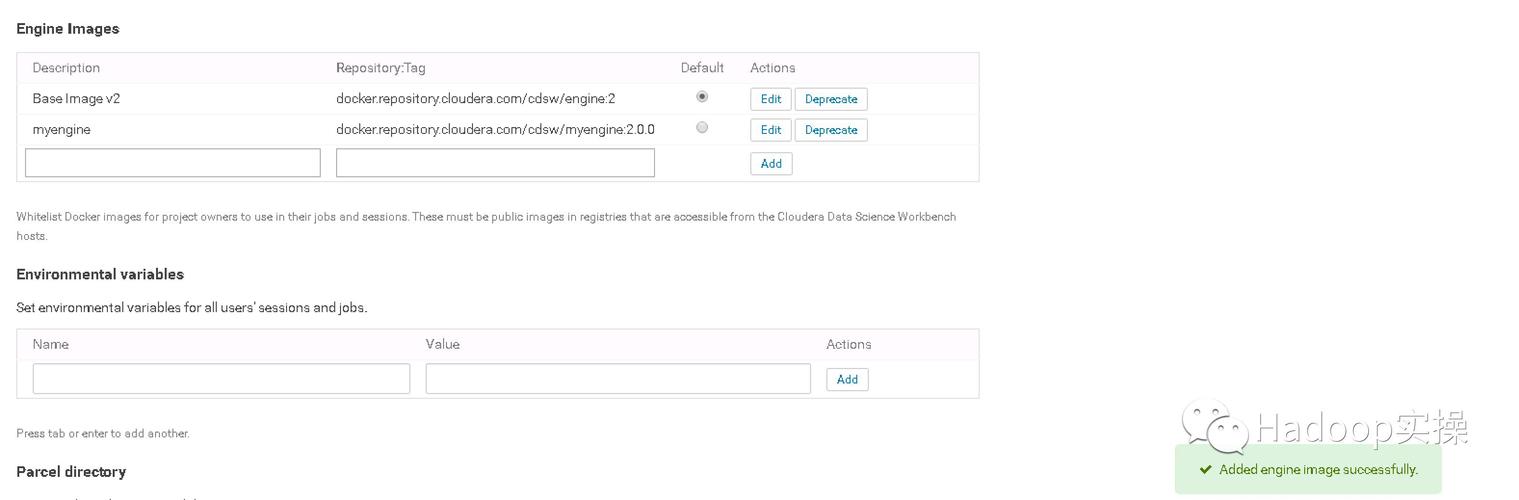Edit the myengine engine image
The image size is (1519, 500).
[770, 130]
